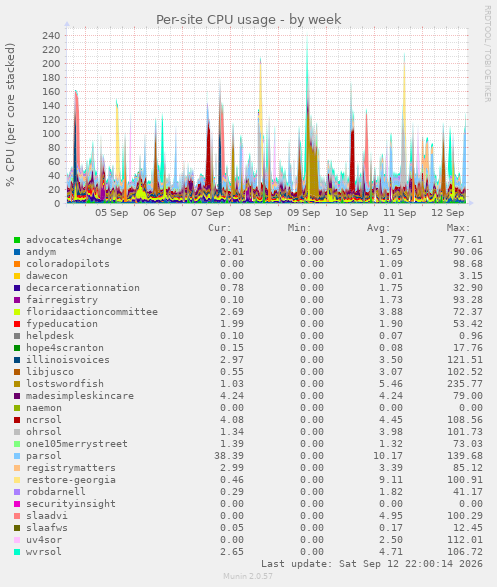The image size is (497, 587).
Task: Click illinoisvoices' max value 121.51
Action: pyautogui.click(x=465, y=360)
